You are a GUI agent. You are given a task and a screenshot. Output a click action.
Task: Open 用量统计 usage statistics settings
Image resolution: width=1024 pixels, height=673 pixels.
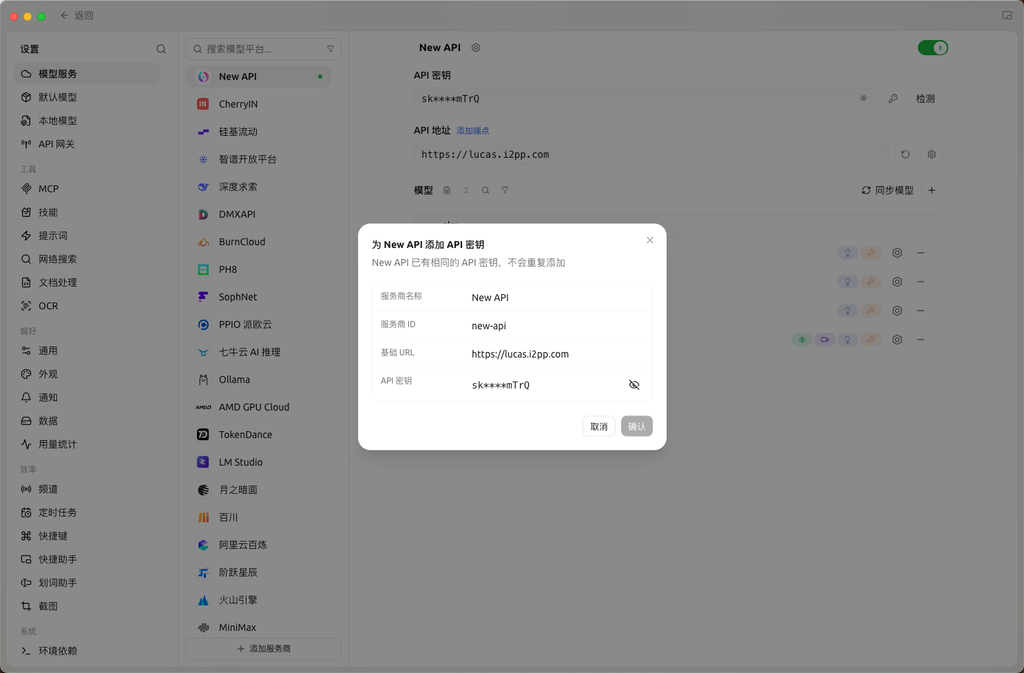(x=87, y=444)
